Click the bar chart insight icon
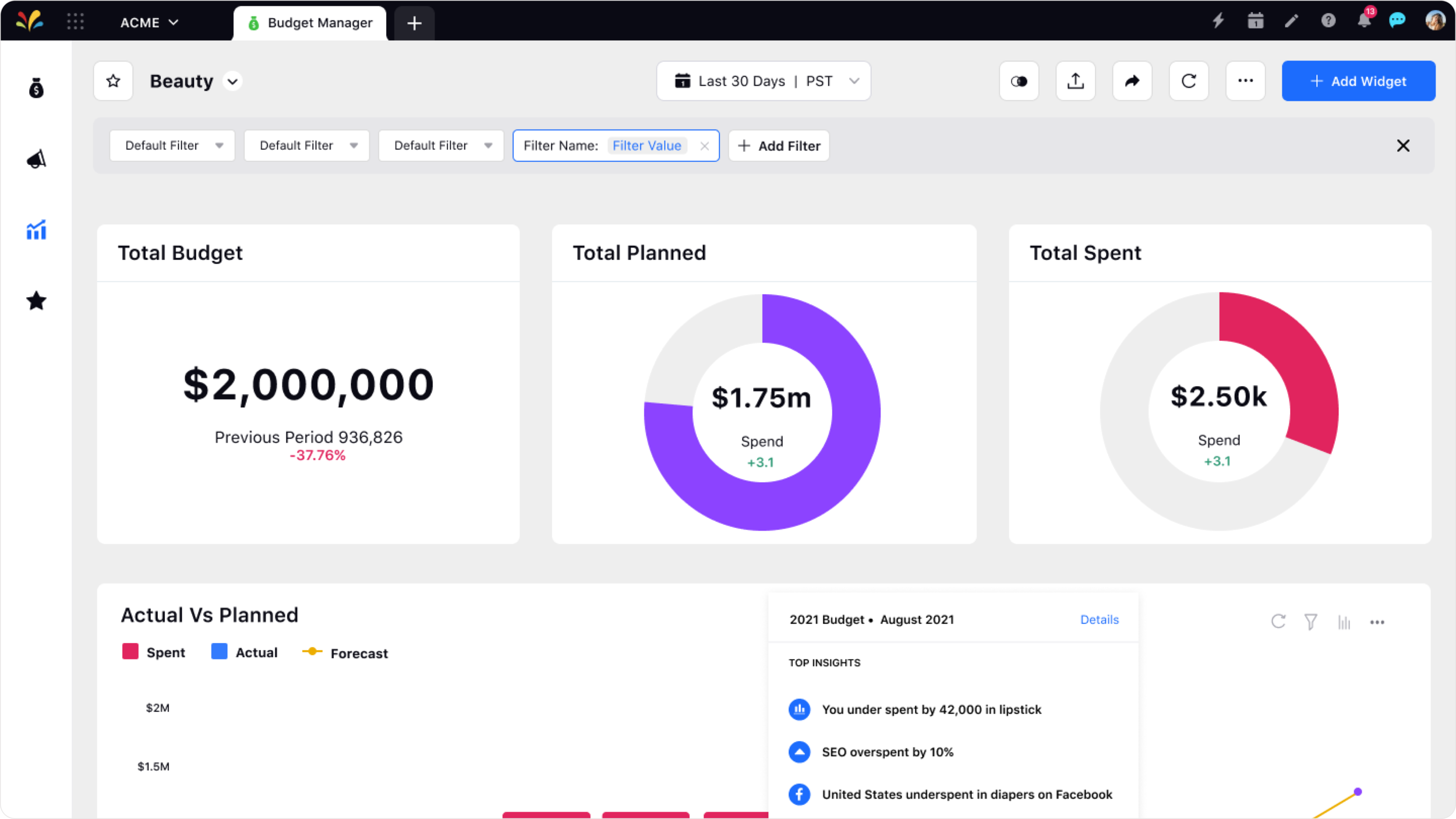Image resolution: width=1456 pixels, height=819 pixels. coord(799,709)
